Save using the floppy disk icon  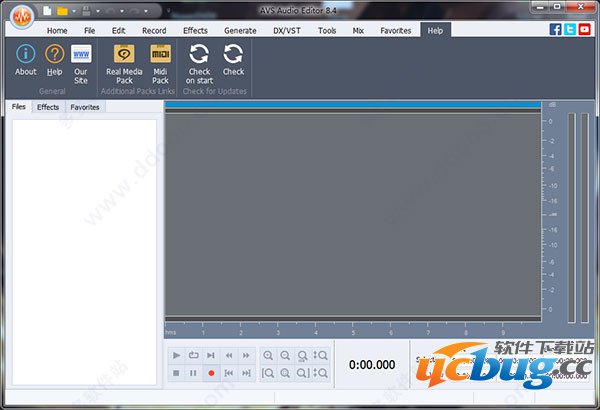tap(86, 11)
